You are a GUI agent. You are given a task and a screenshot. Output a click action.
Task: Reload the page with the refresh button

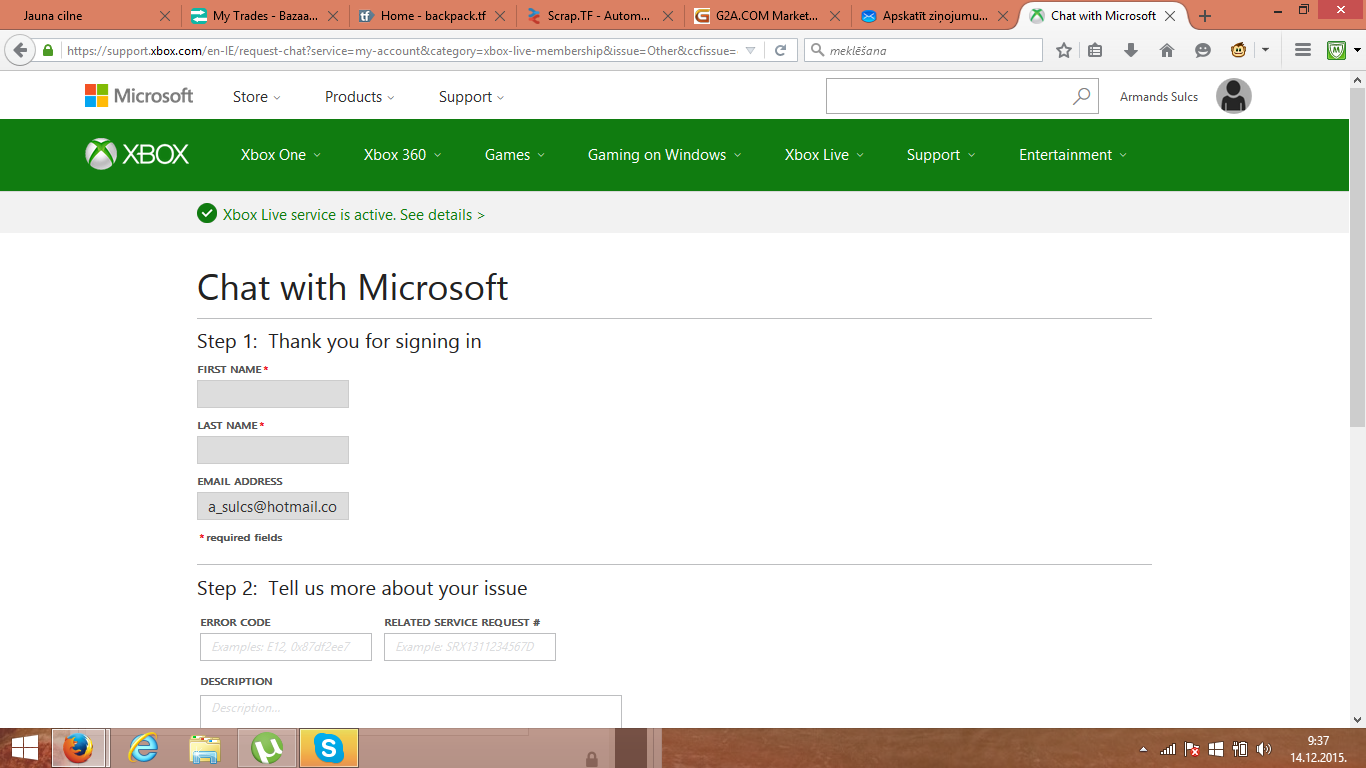click(x=781, y=50)
